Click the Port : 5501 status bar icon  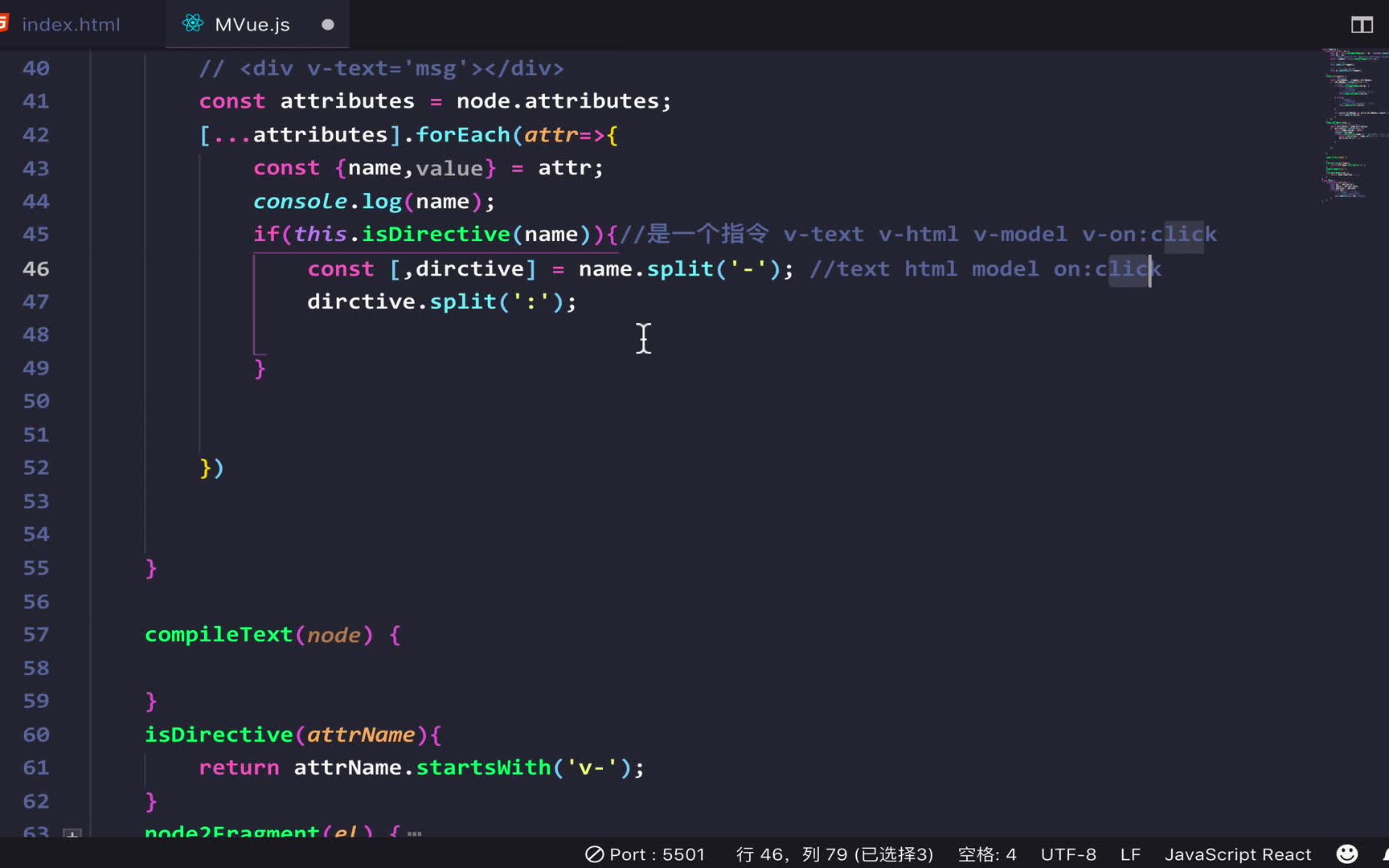tap(645, 854)
